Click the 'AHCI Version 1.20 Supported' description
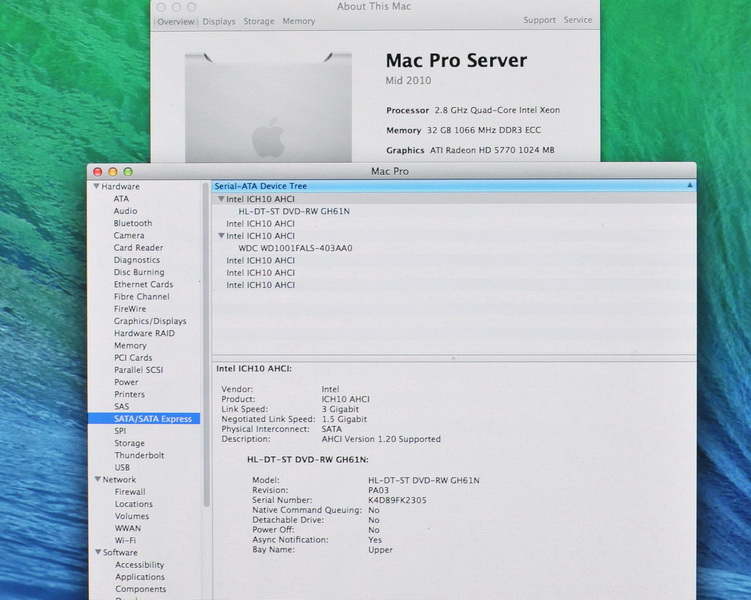 point(381,439)
